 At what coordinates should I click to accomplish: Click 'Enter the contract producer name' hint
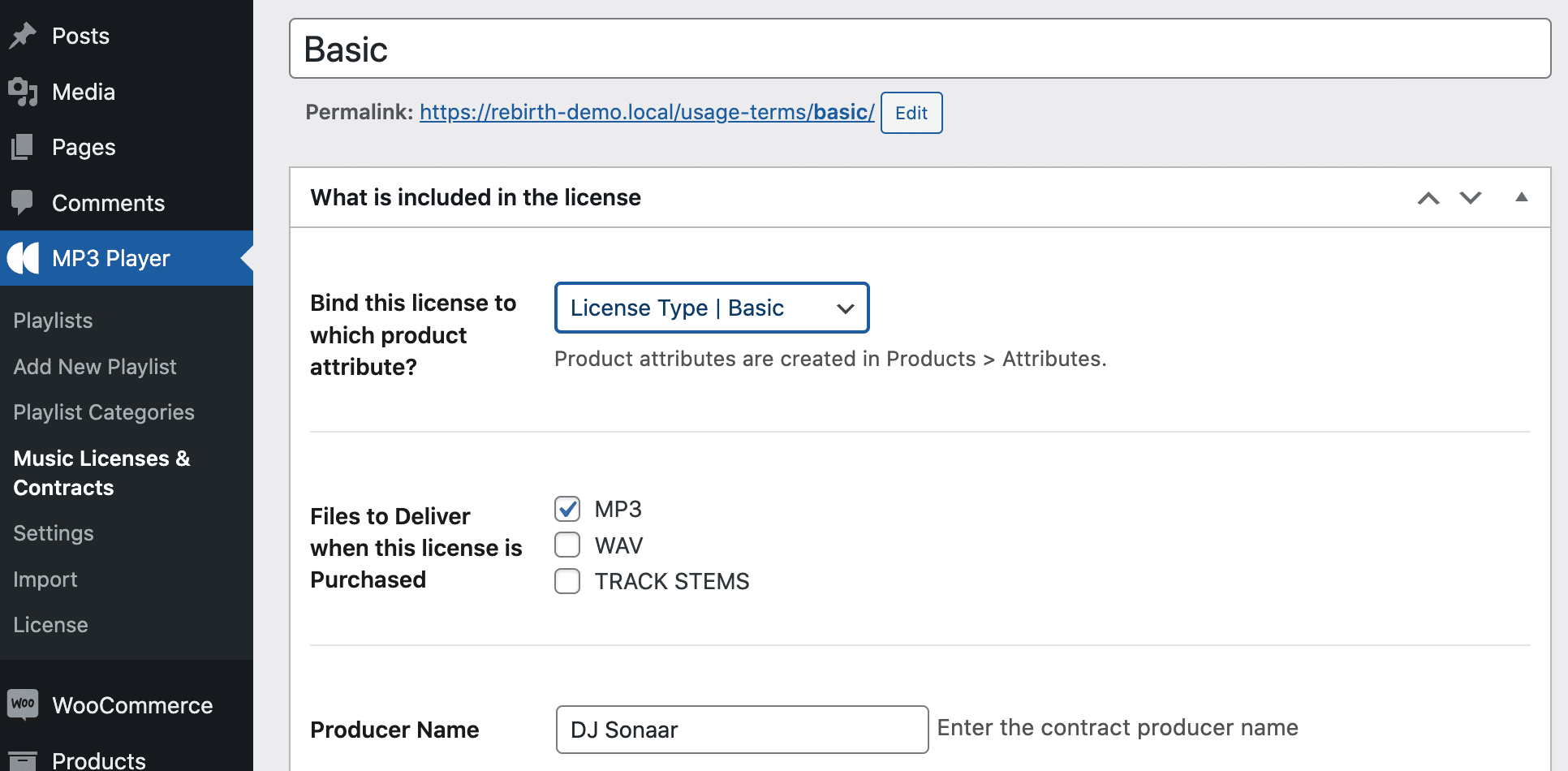coord(1118,727)
